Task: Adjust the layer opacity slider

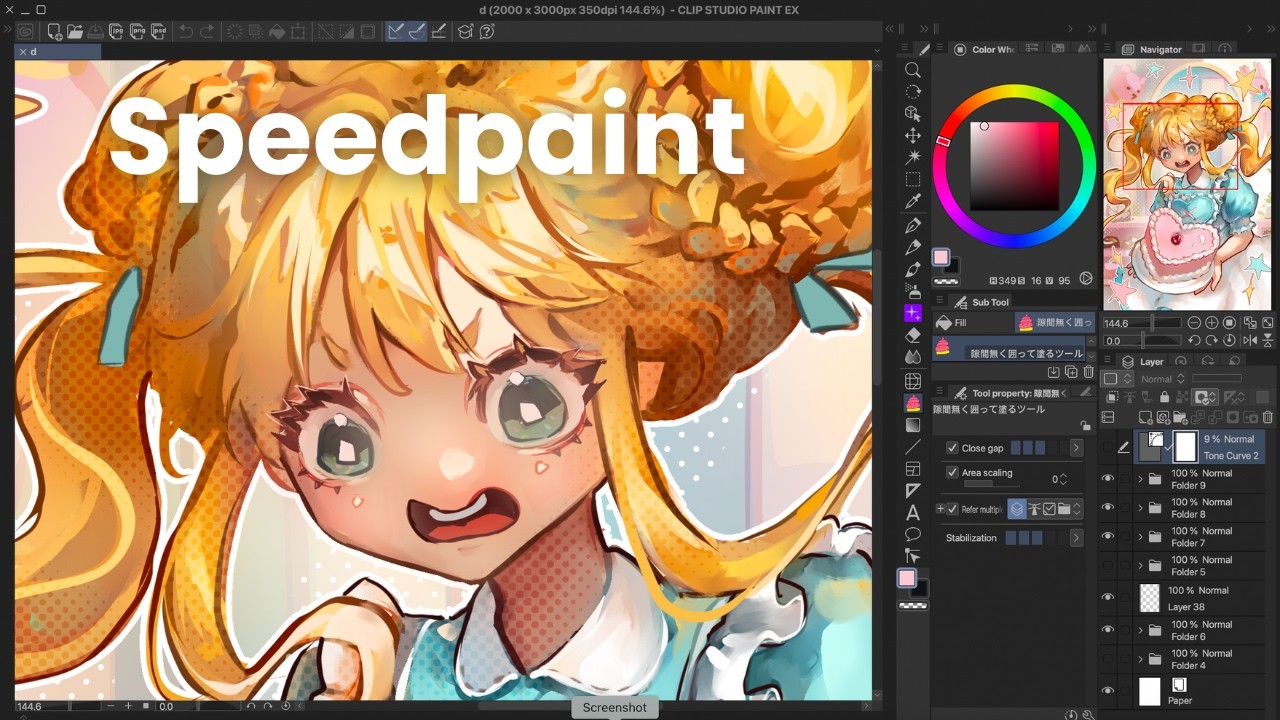Action: 1217,379
